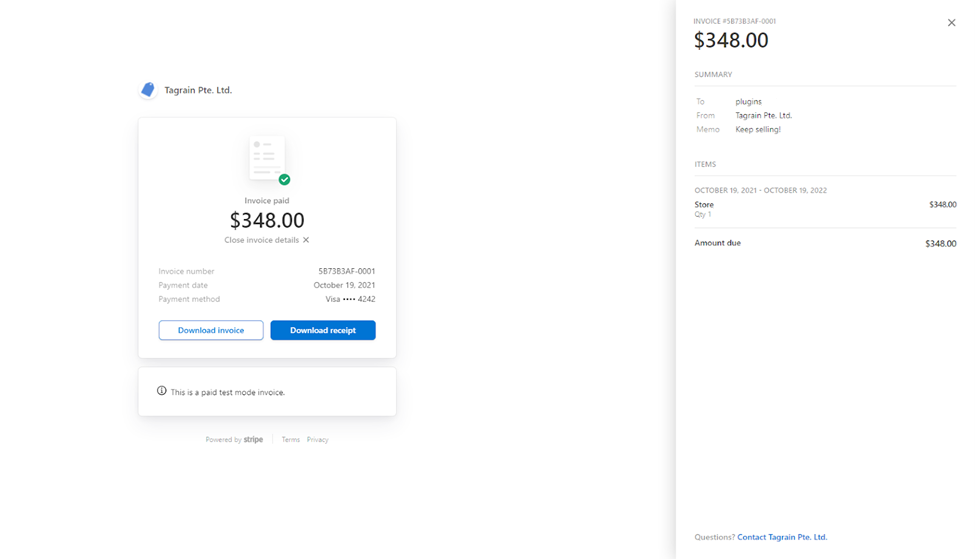Image resolution: width=975 pixels, height=559 pixels.
Task: Click the Store line item in panel
Action: [704, 205]
